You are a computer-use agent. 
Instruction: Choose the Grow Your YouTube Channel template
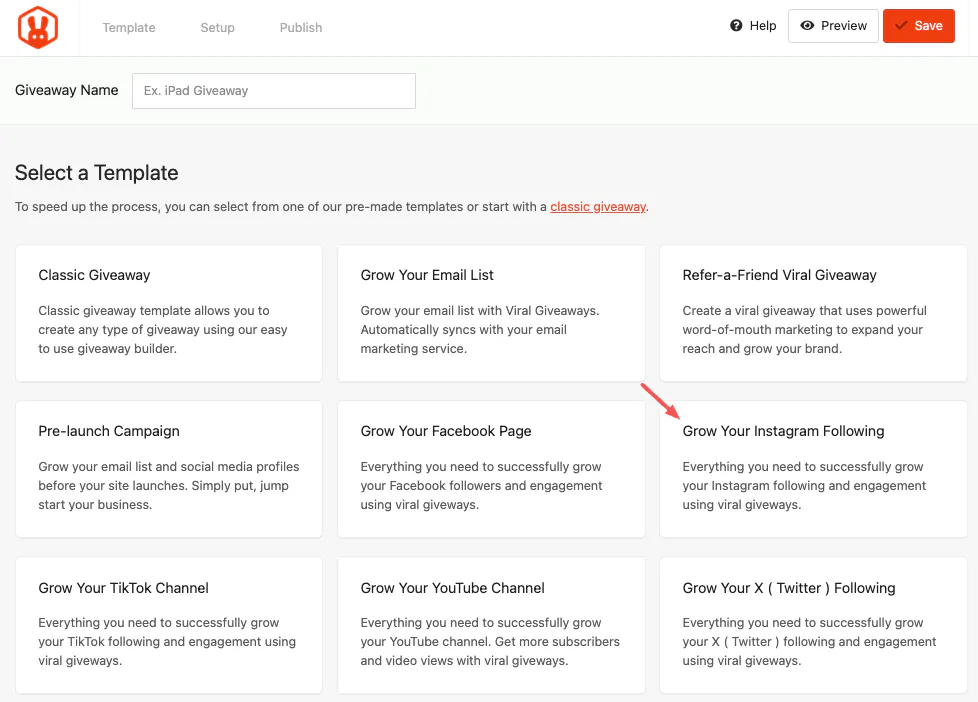click(491, 625)
